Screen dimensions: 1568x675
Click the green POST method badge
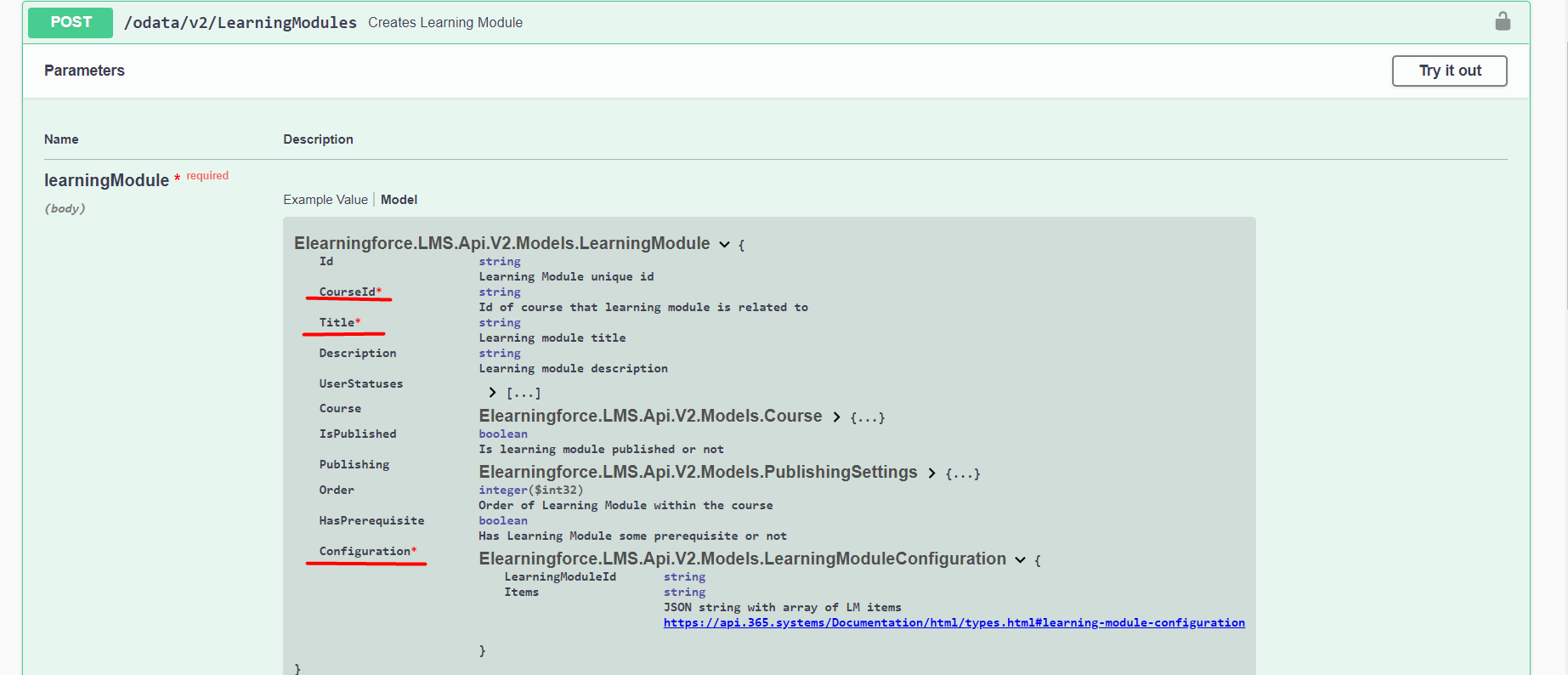pos(71,23)
